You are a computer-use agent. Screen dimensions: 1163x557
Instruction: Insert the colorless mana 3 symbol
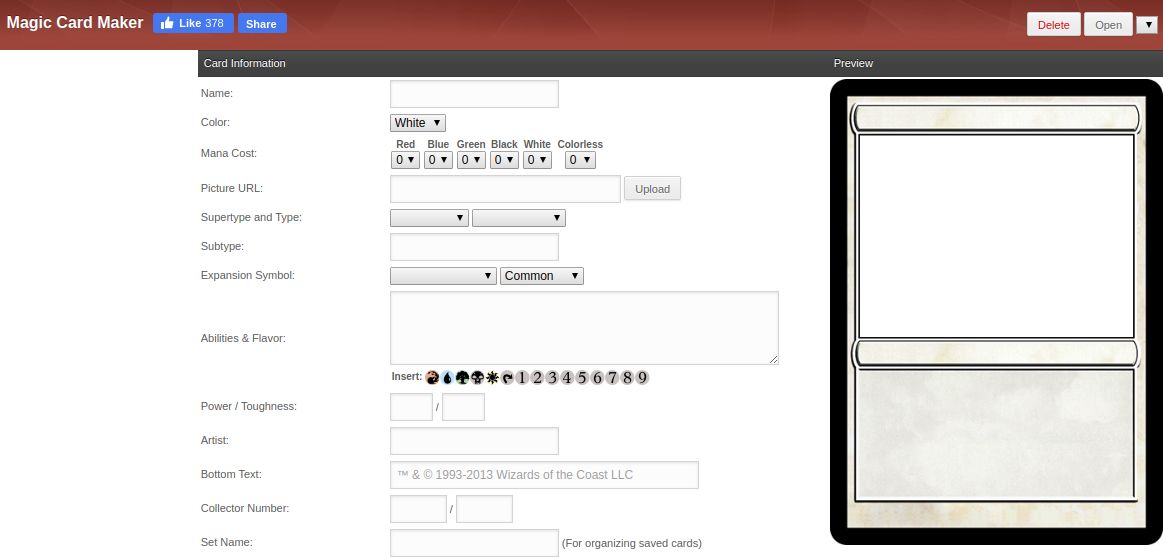(553, 378)
